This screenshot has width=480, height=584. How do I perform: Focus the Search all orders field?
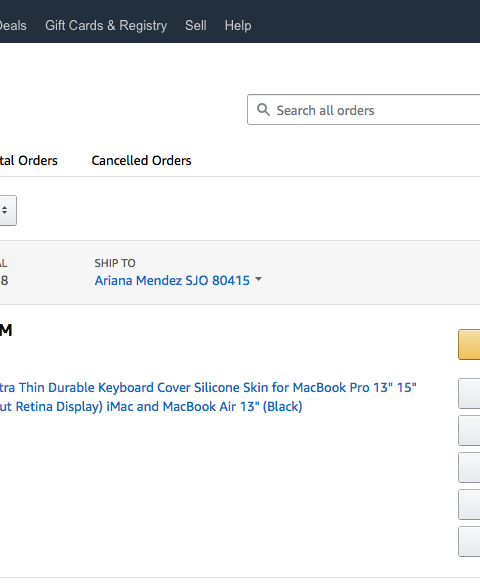tap(364, 110)
